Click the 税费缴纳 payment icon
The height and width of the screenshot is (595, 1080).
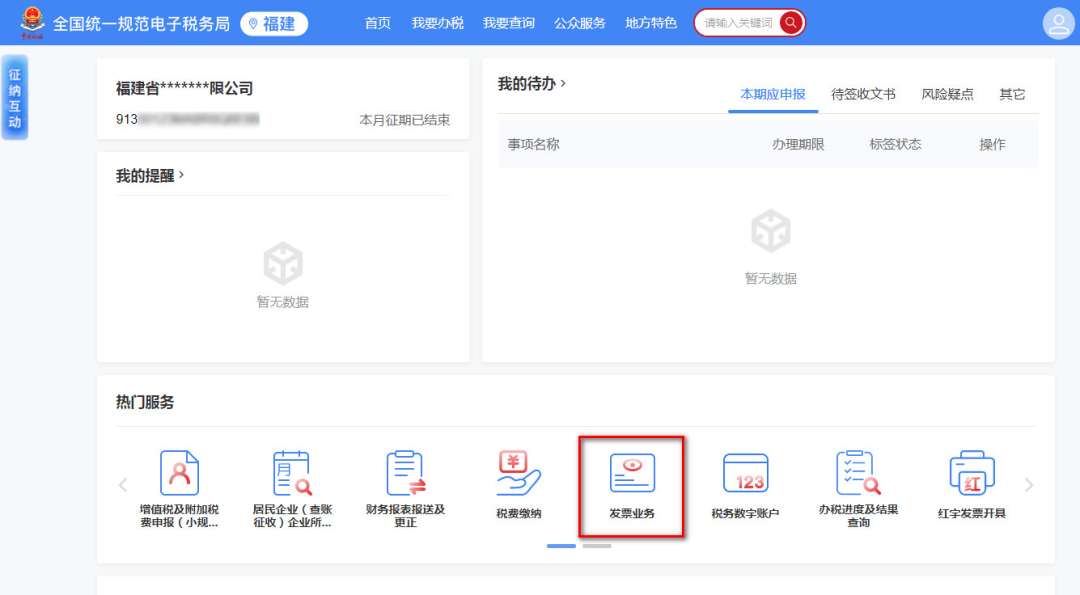[x=518, y=474]
